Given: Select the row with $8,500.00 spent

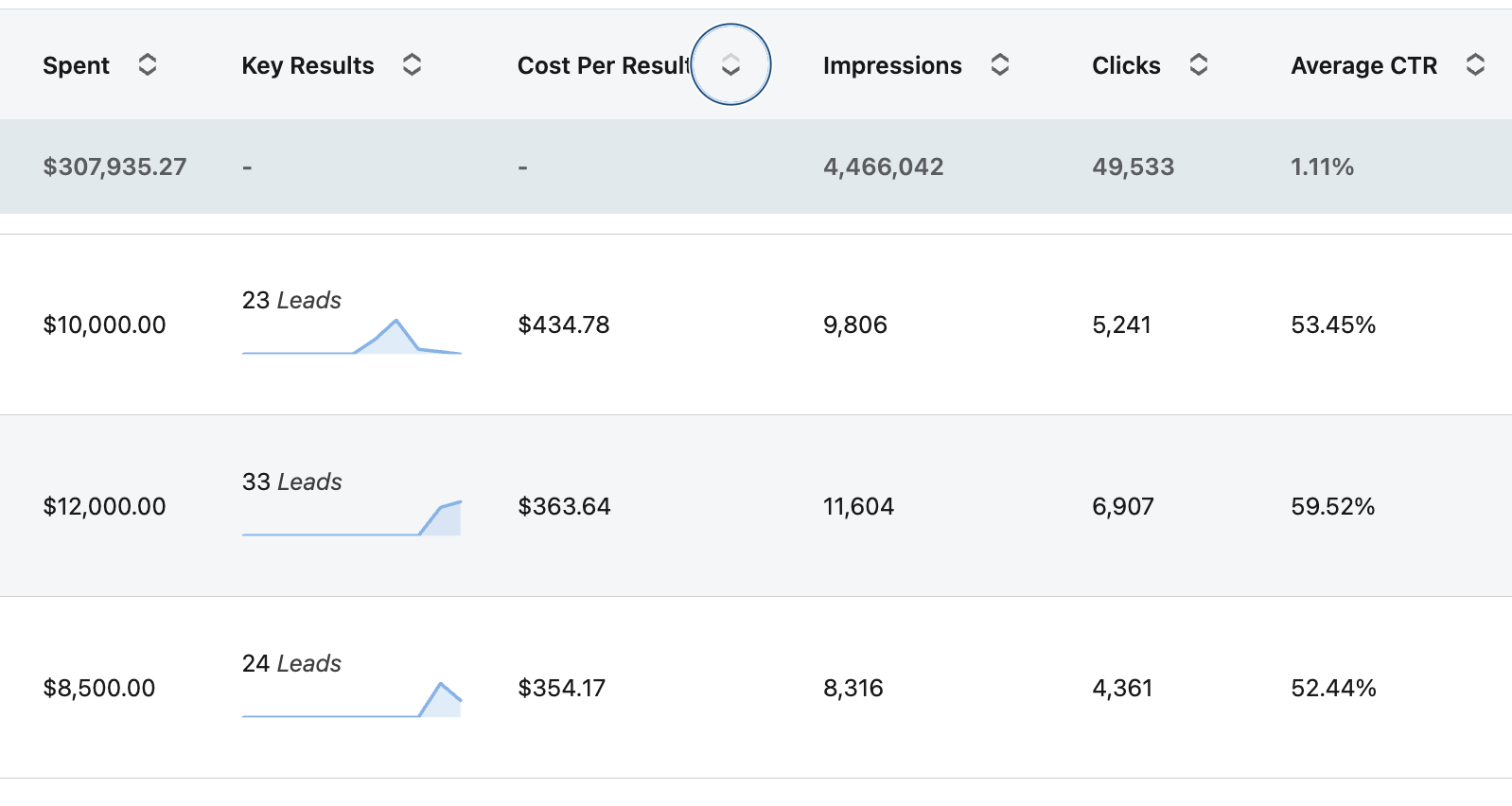Looking at the screenshot, I should click(x=99, y=689).
